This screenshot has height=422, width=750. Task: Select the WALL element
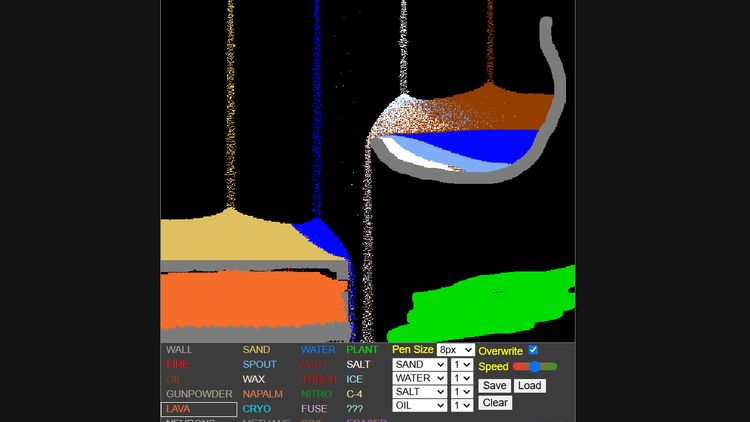tap(180, 350)
